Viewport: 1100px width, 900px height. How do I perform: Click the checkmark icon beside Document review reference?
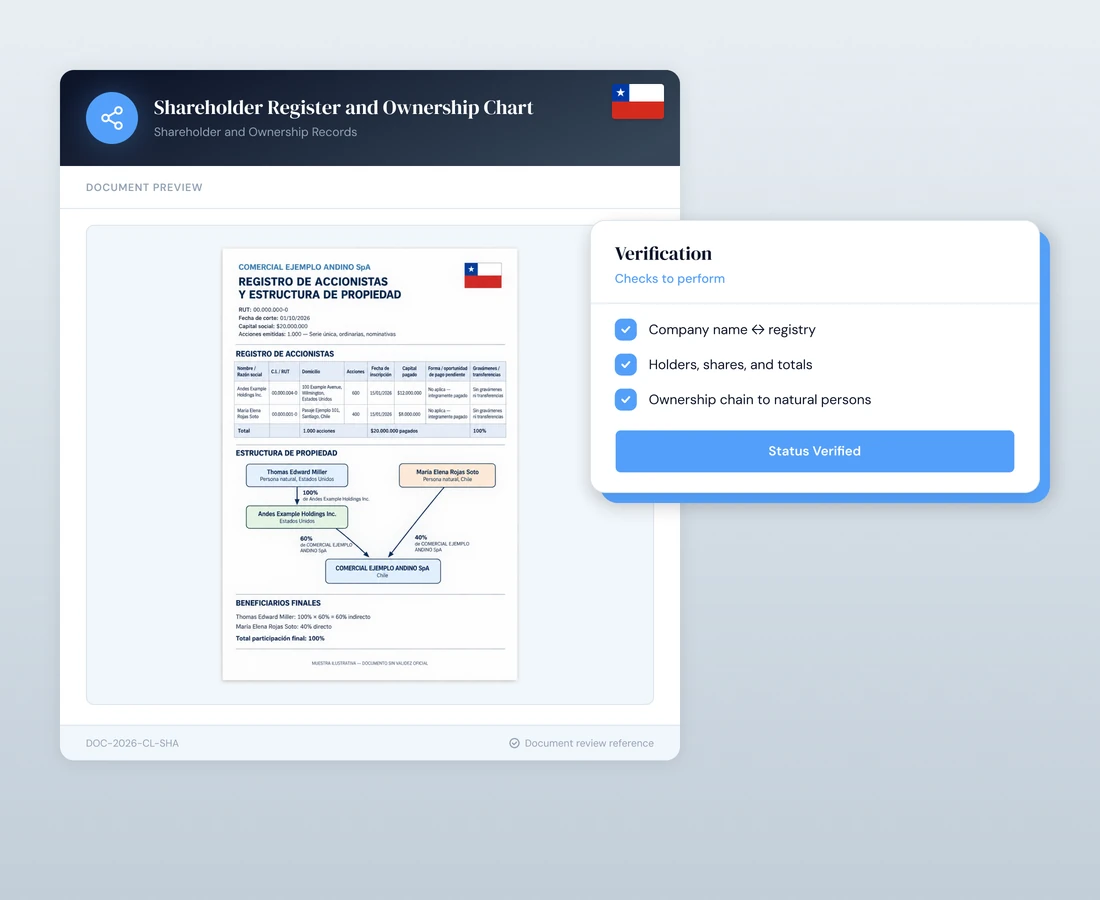pyautogui.click(x=514, y=743)
